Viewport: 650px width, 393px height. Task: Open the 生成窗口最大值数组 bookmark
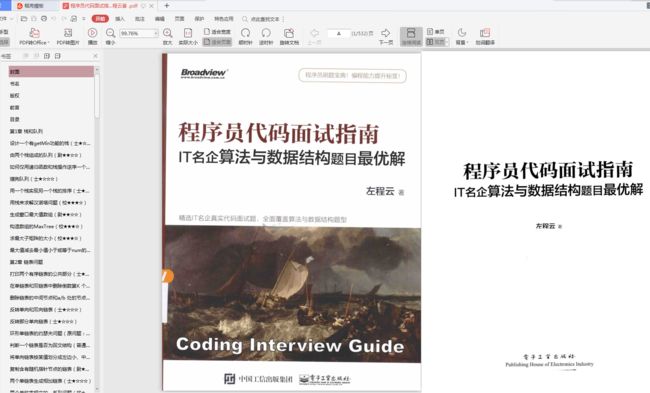(46, 215)
